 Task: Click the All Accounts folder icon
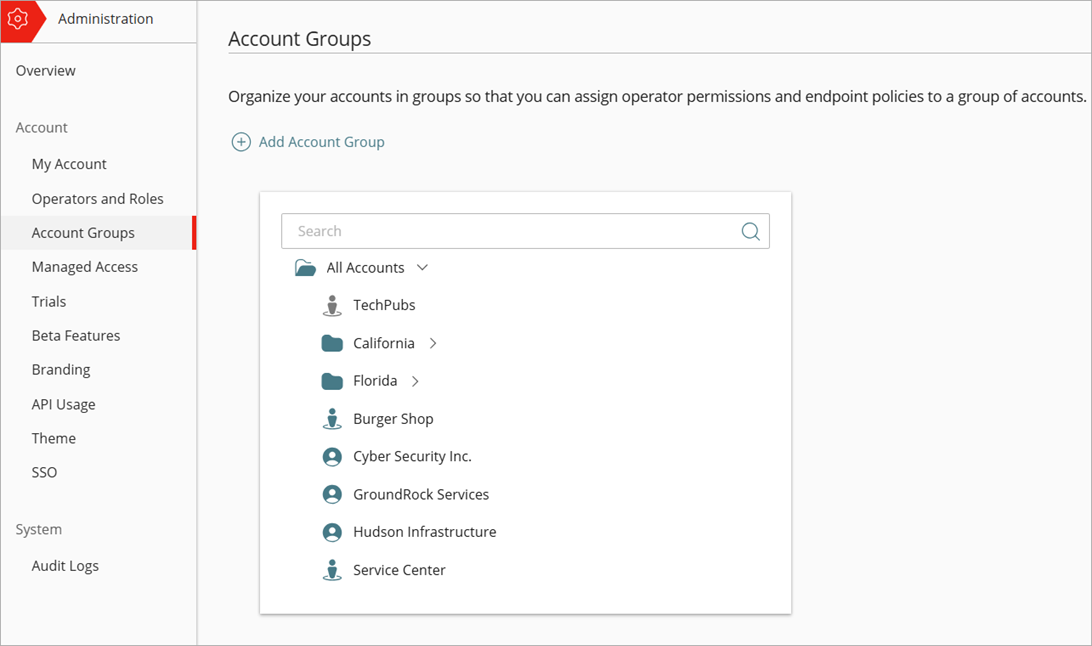[305, 267]
